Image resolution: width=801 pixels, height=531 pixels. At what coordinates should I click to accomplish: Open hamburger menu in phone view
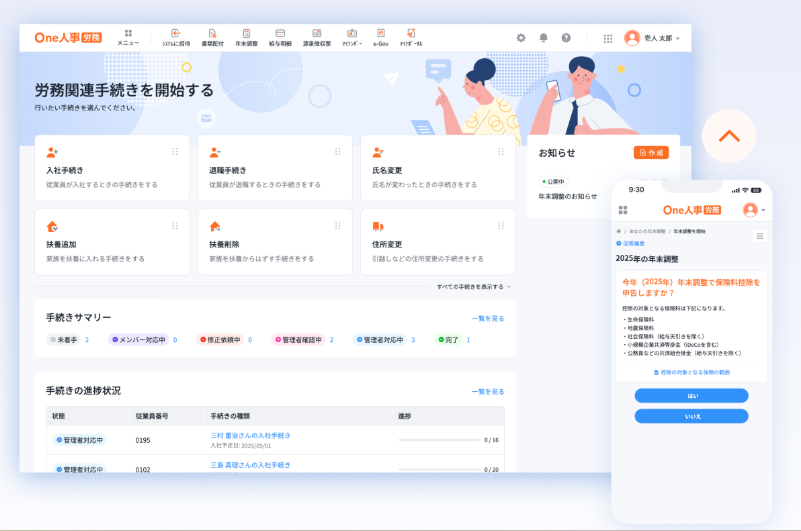coord(760,236)
